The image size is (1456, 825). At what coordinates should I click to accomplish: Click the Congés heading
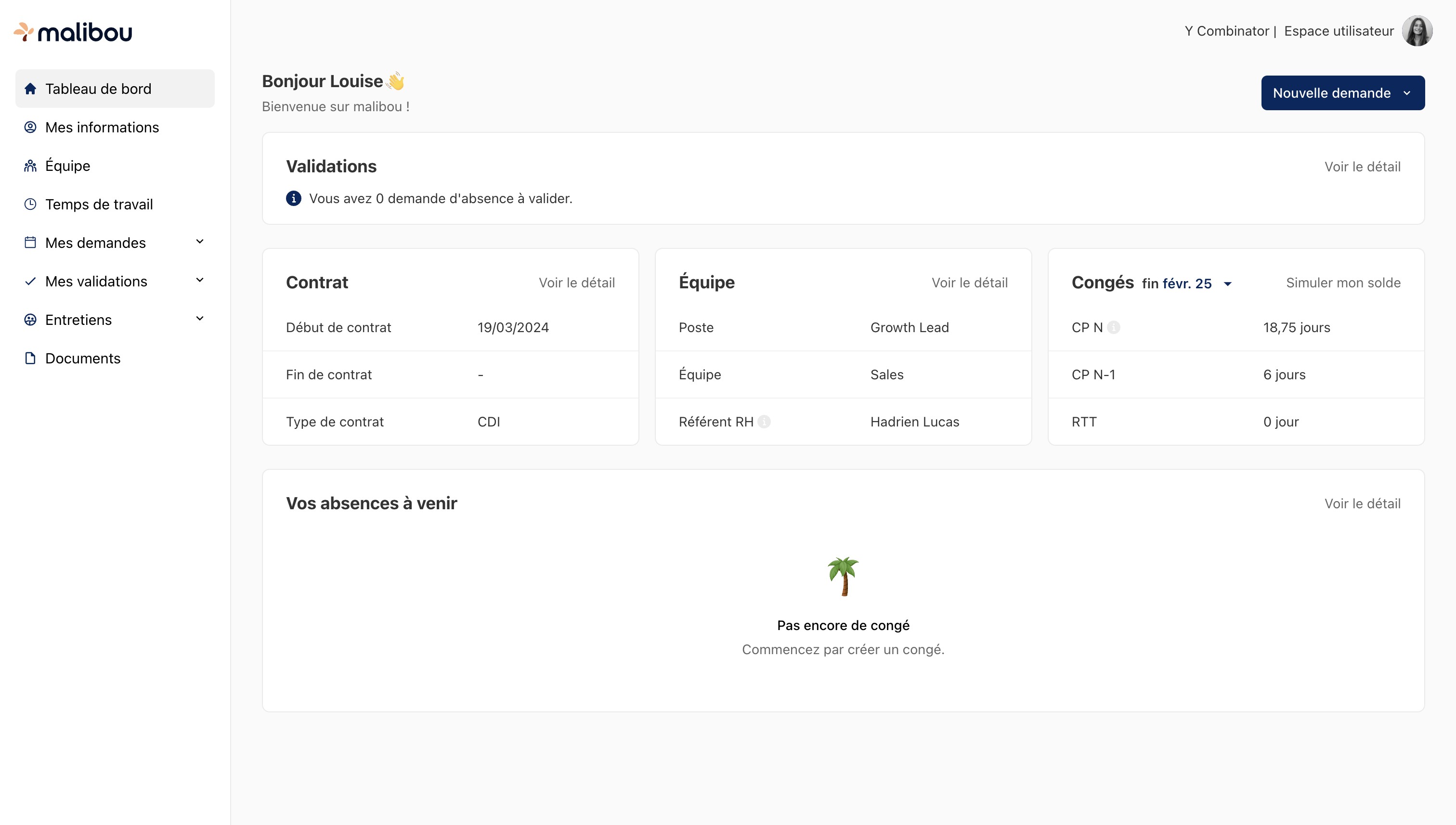(1102, 282)
